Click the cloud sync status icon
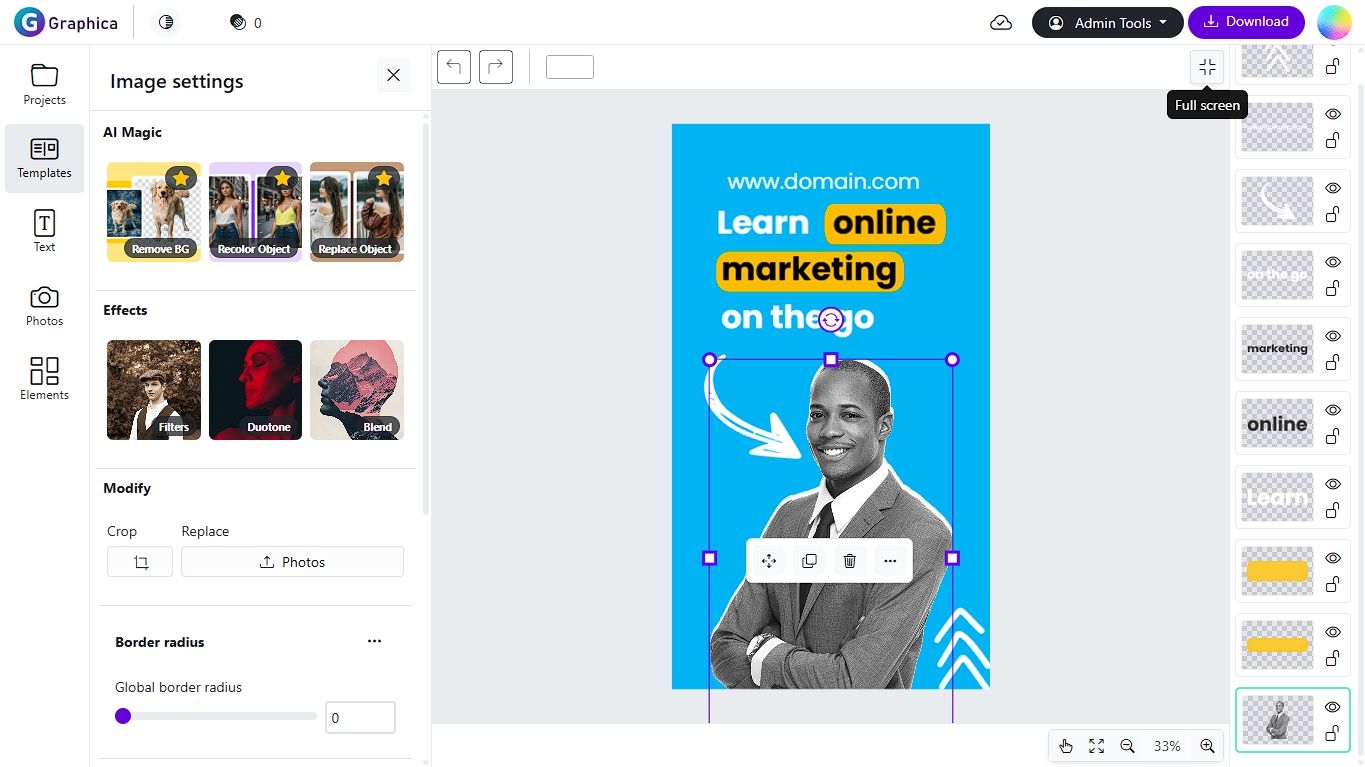 pos(1001,22)
